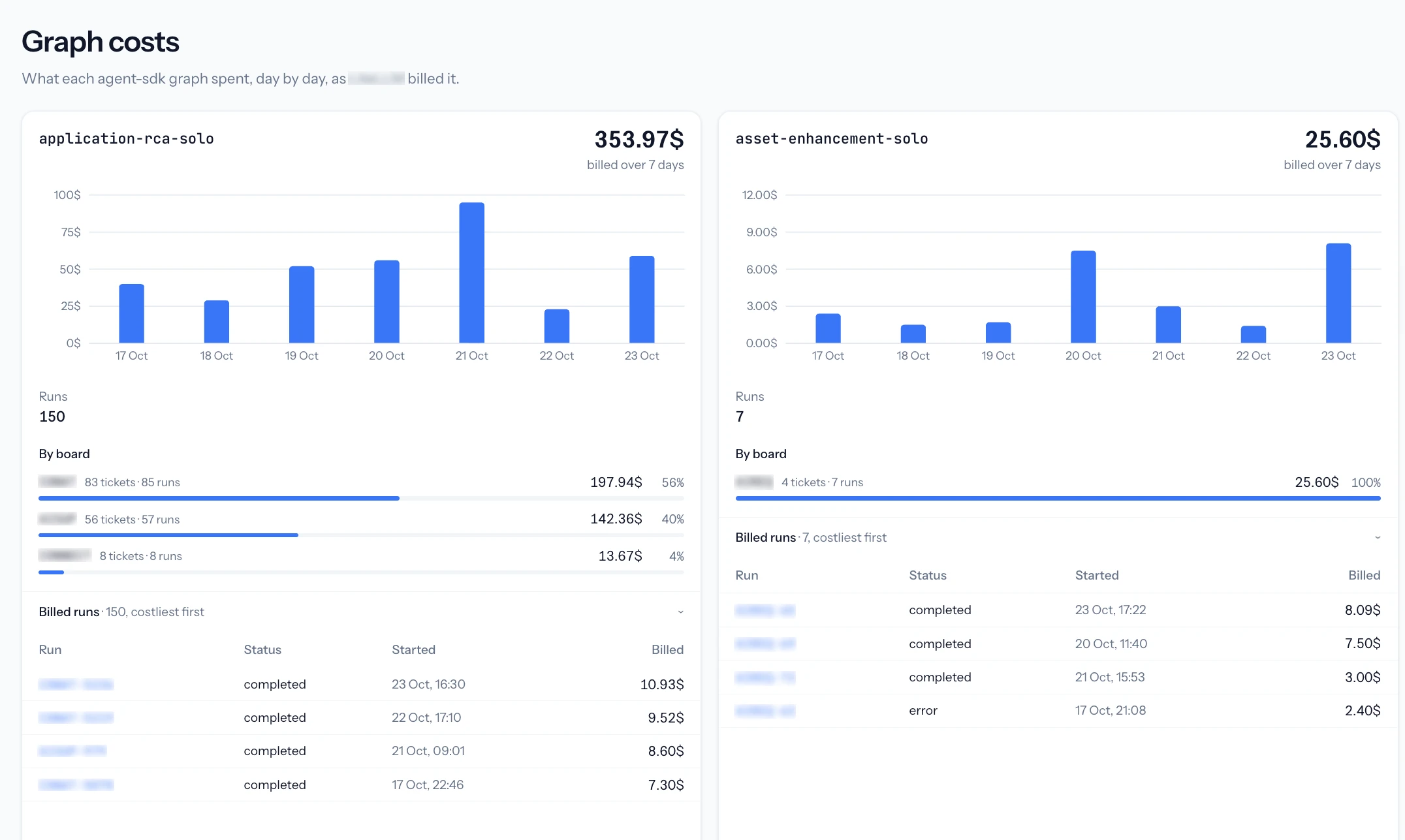Click the '8 tickets · 8 runs' text
Viewport: 1405px width, 840px height.
click(141, 556)
